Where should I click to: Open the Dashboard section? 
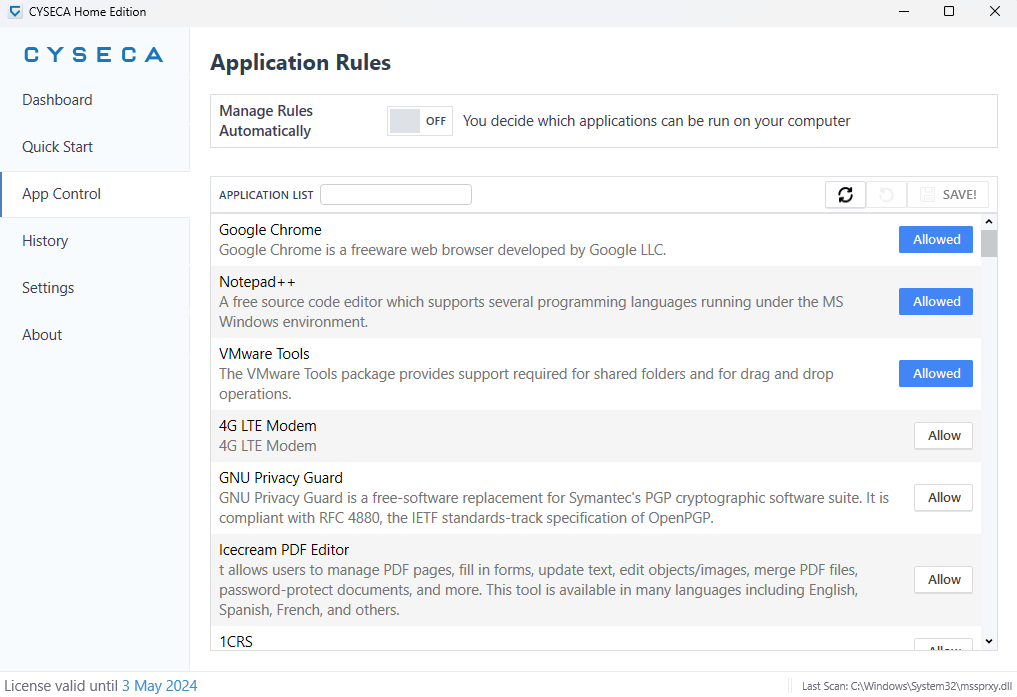click(x=95, y=100)
